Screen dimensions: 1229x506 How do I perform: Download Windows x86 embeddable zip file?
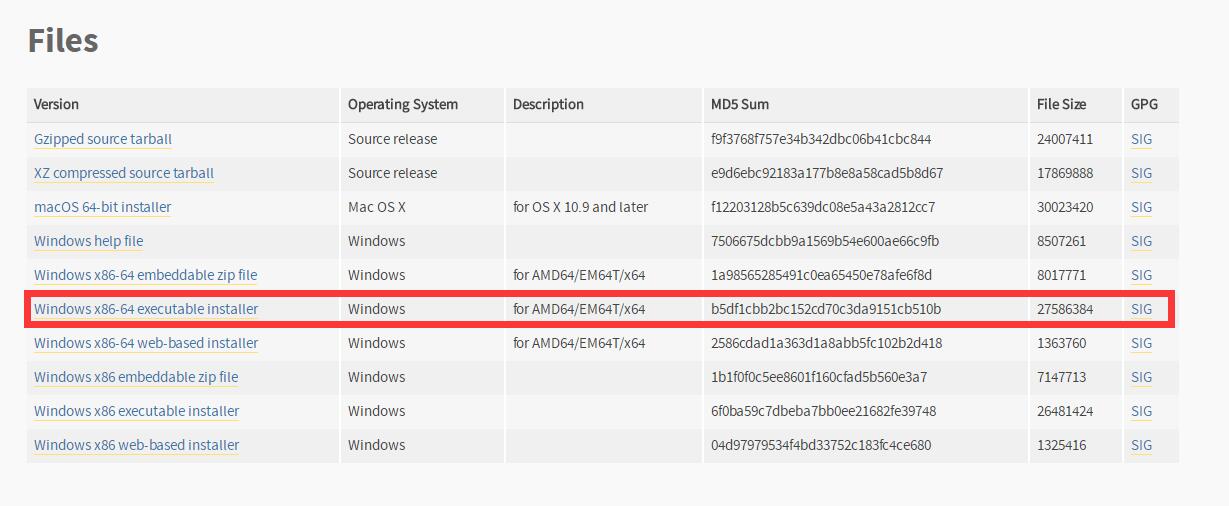[136, 377]
